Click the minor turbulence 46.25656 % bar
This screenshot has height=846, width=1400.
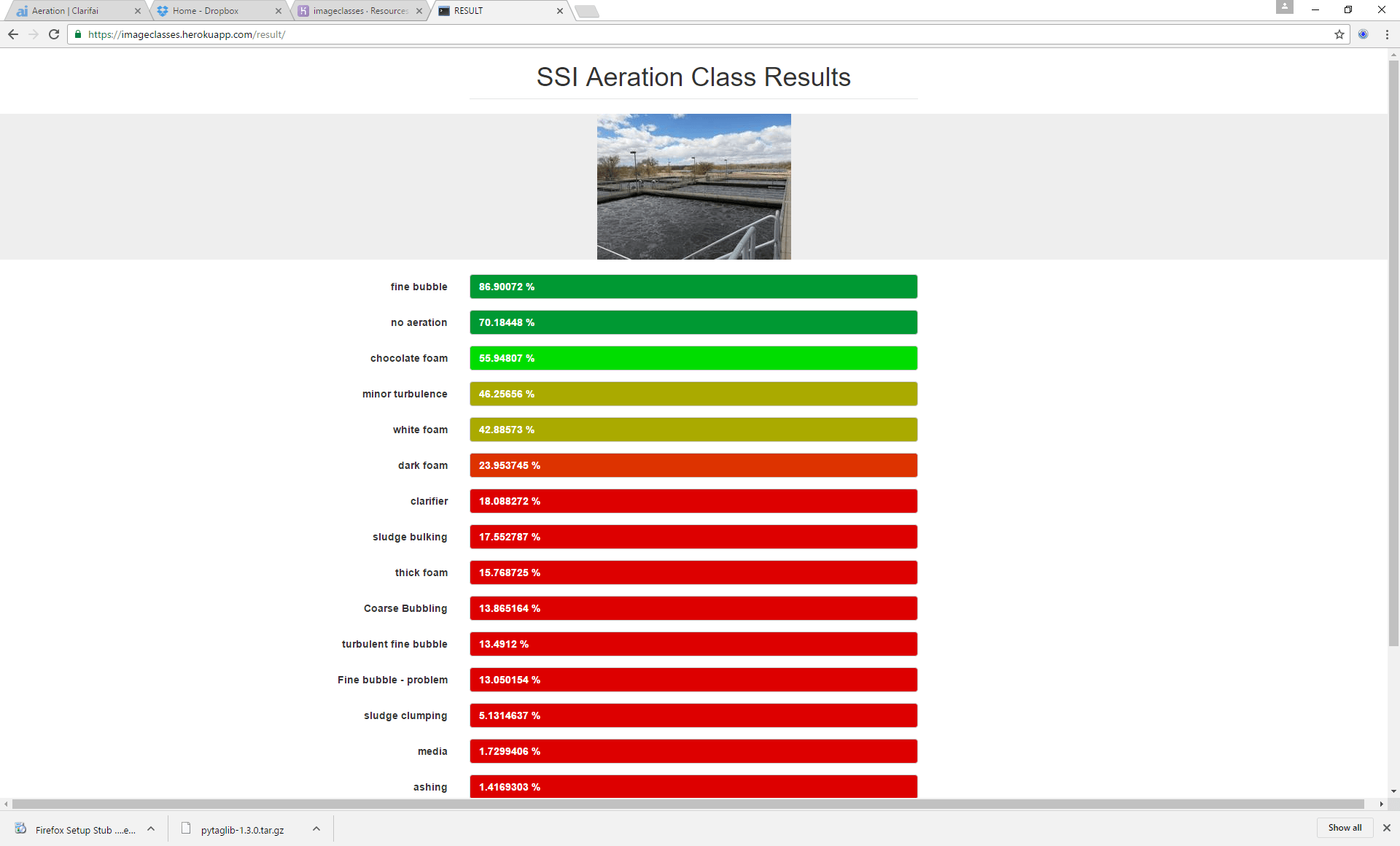(693, 394)
